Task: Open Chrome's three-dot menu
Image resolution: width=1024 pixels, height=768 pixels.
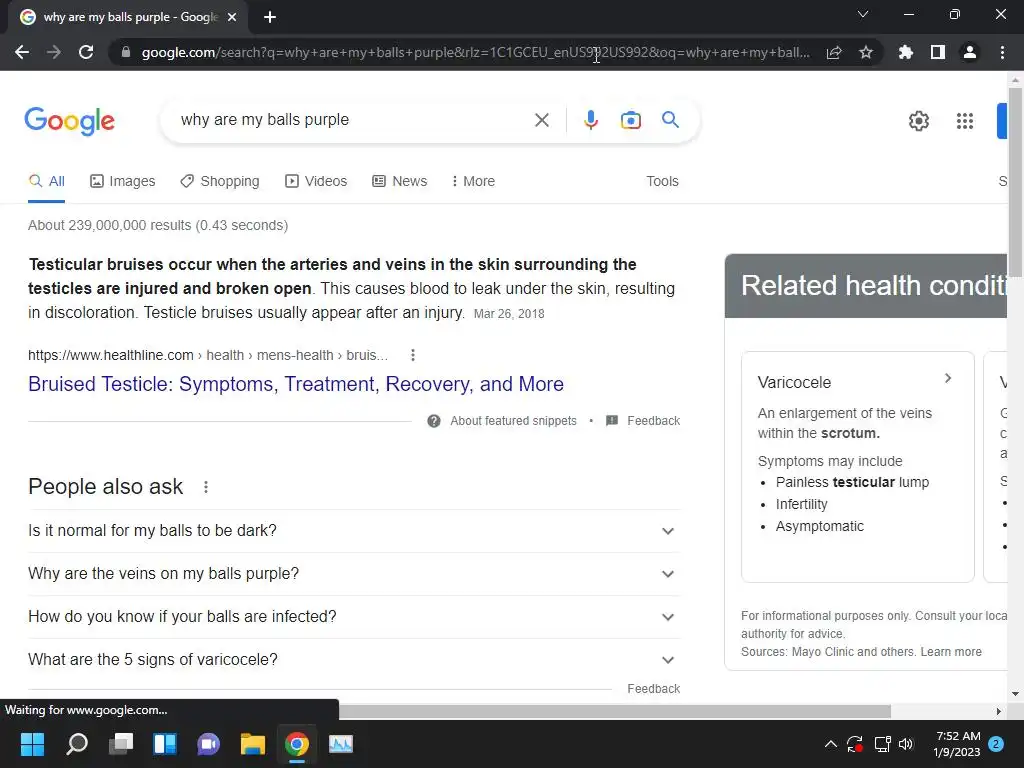Action: pyautogui.click(x=1002, y=52)
